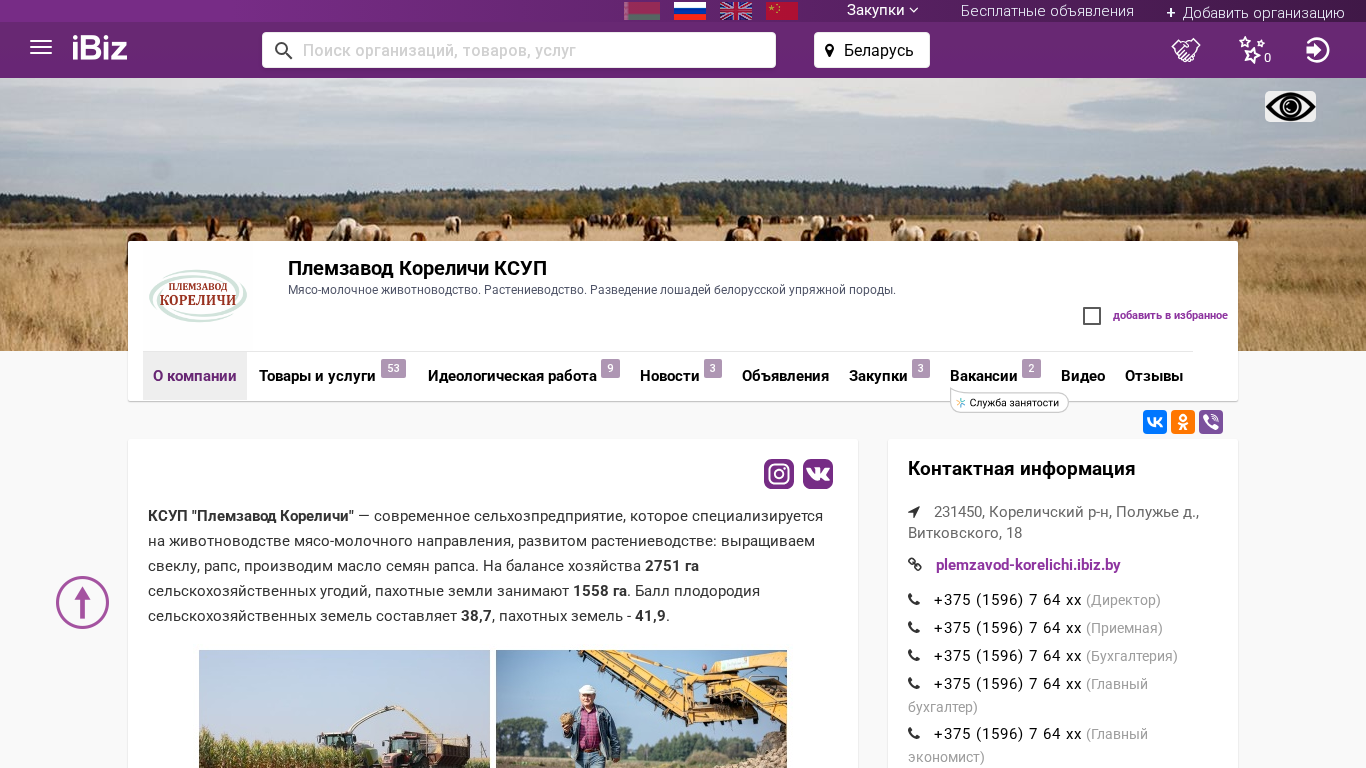
Task: Open the company Instagram page
Action: (x=779, y=474)
